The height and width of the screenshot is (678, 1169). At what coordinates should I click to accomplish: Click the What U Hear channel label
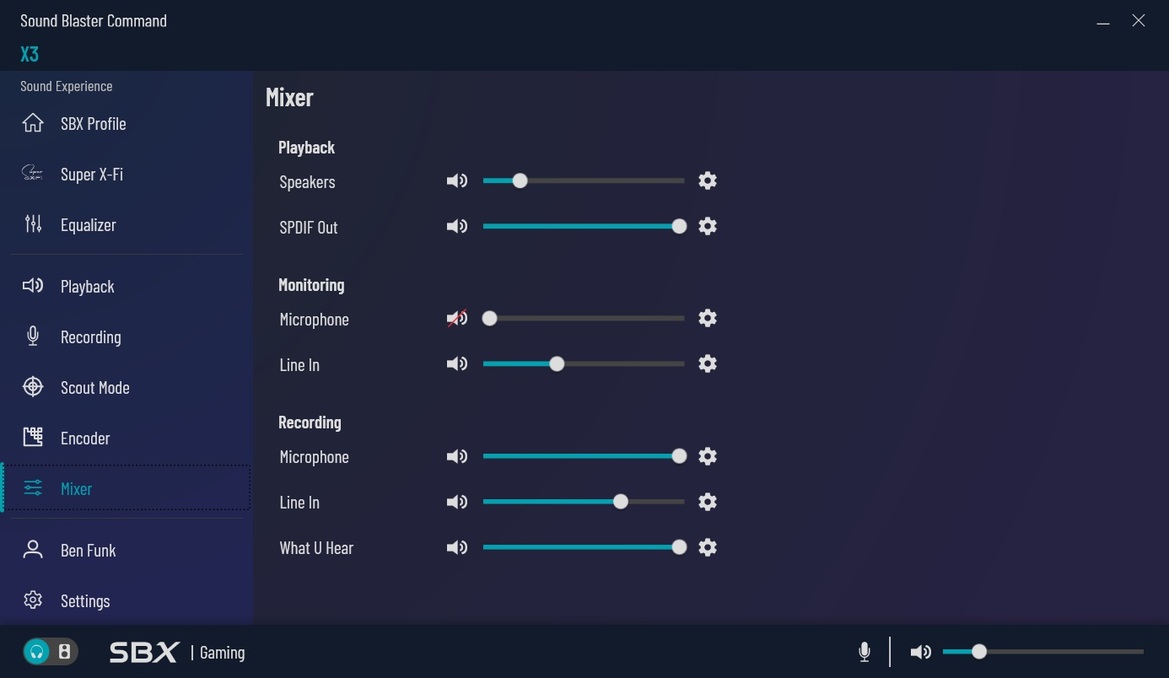pyautogui.click(x=316, y=548)
